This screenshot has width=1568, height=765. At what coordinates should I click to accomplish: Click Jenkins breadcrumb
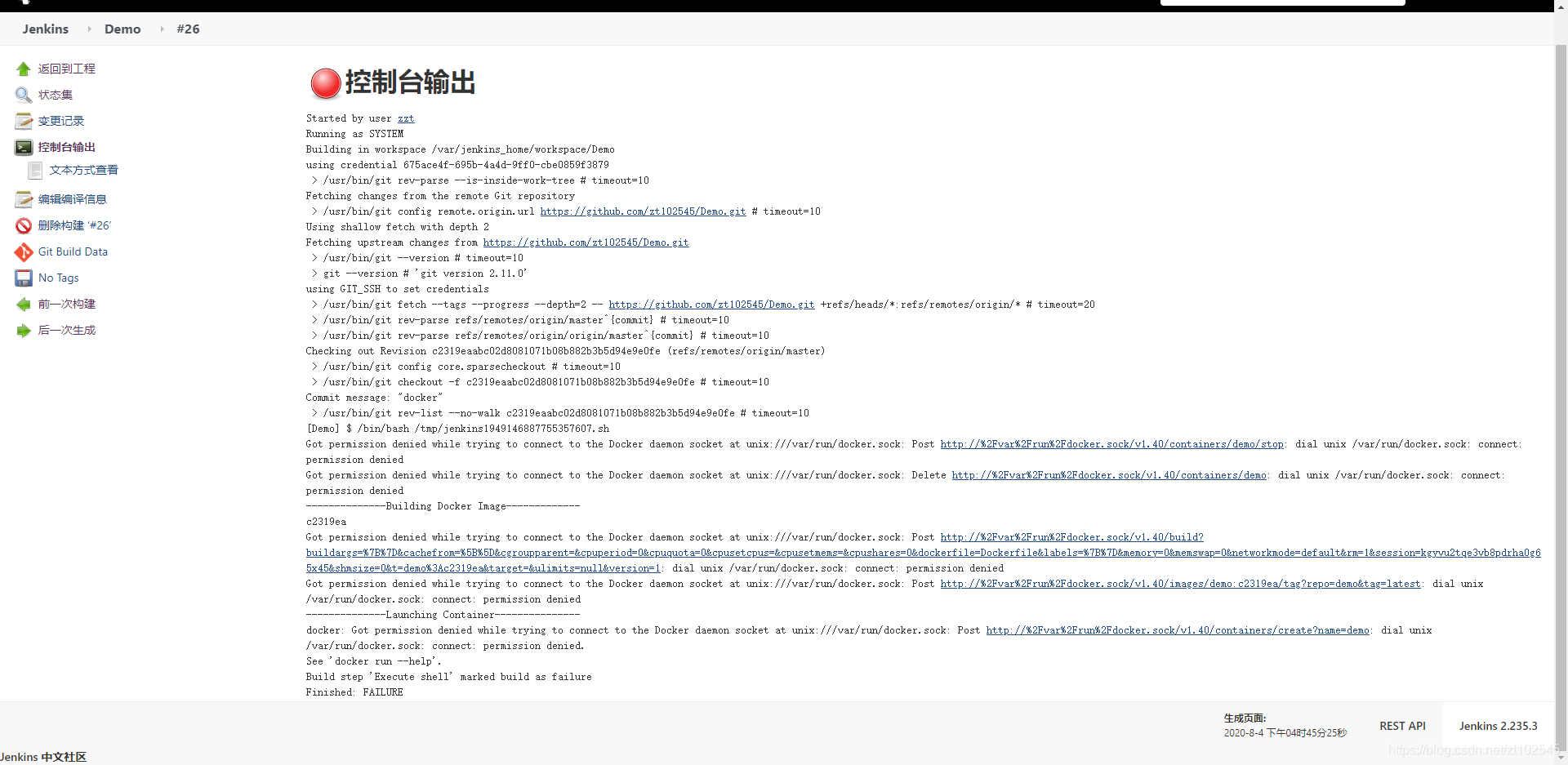click(46, 29)
